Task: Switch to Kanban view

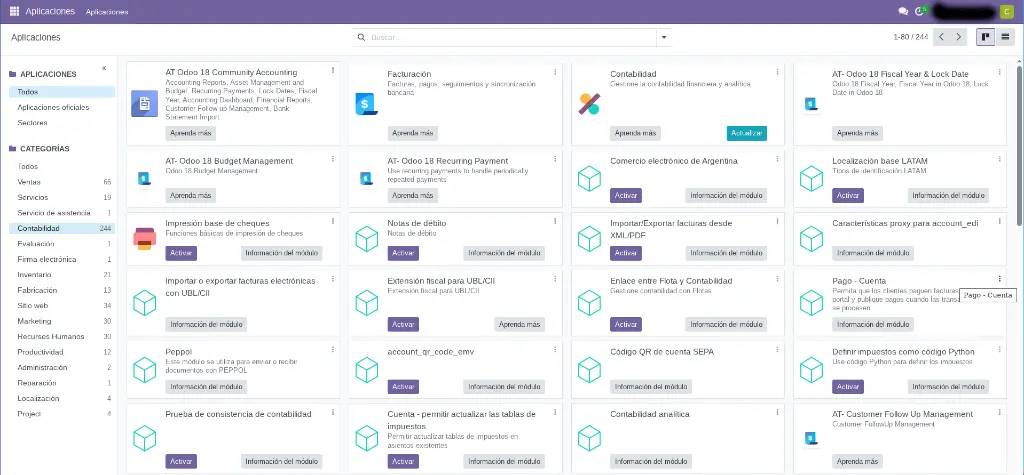Action: pos(986,37)
